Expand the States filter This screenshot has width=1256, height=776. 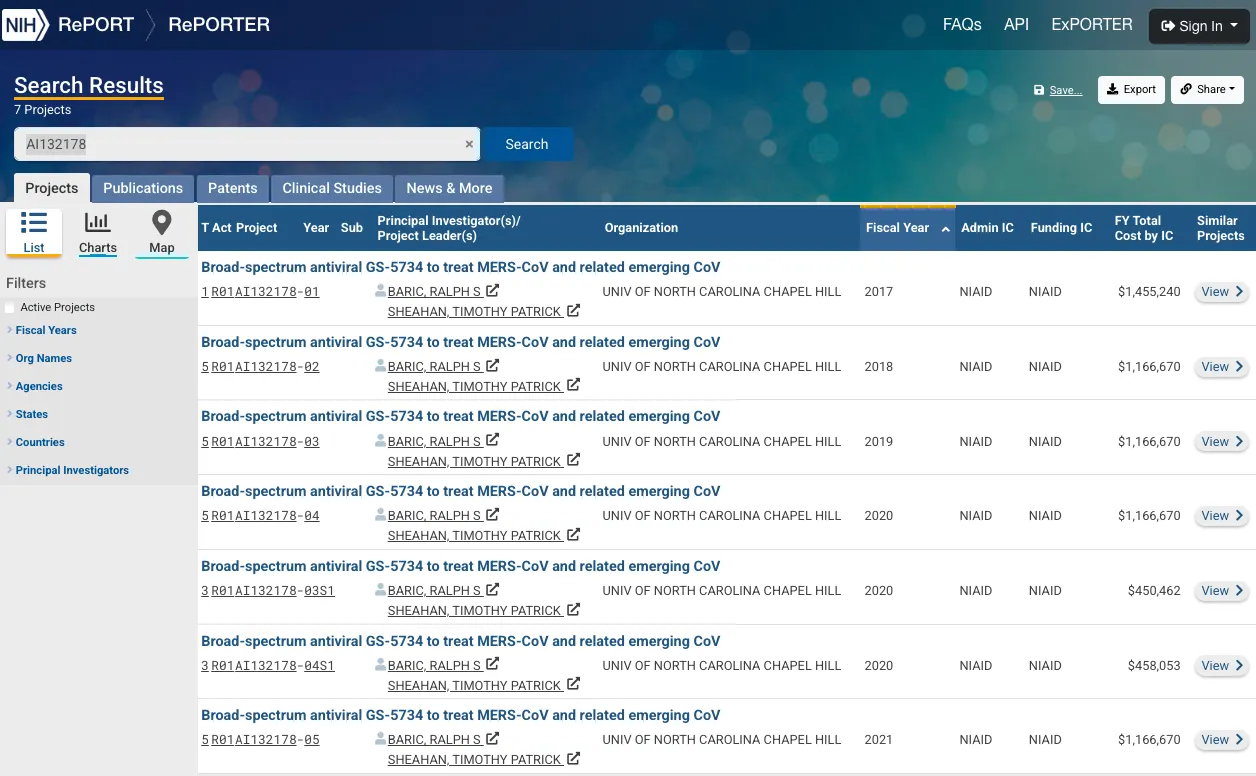32,414
